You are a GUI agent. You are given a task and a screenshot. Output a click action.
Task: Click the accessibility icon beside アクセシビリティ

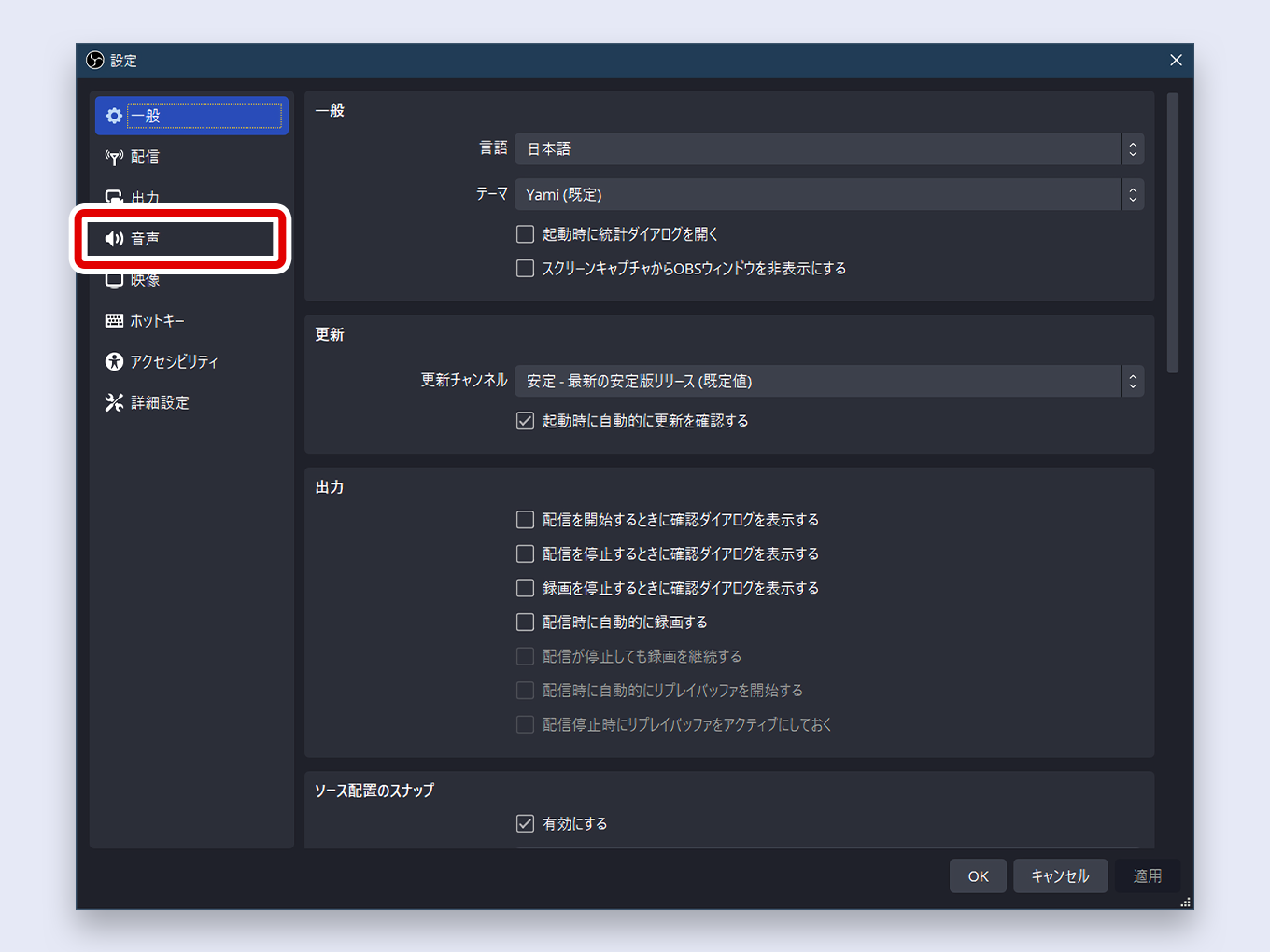pyautogui.click(x=114, y=361)
